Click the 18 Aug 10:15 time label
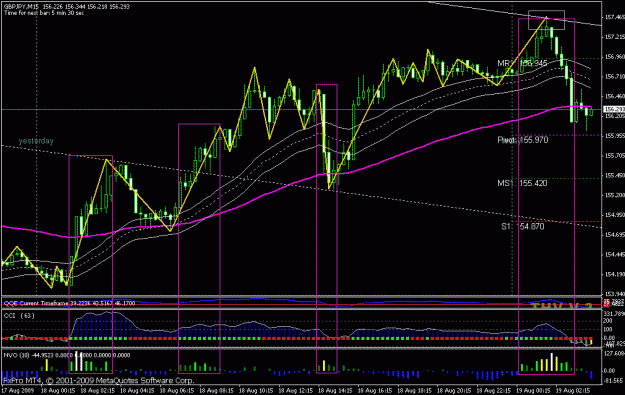This screenshot has width=625, height=395. point(257,391)
